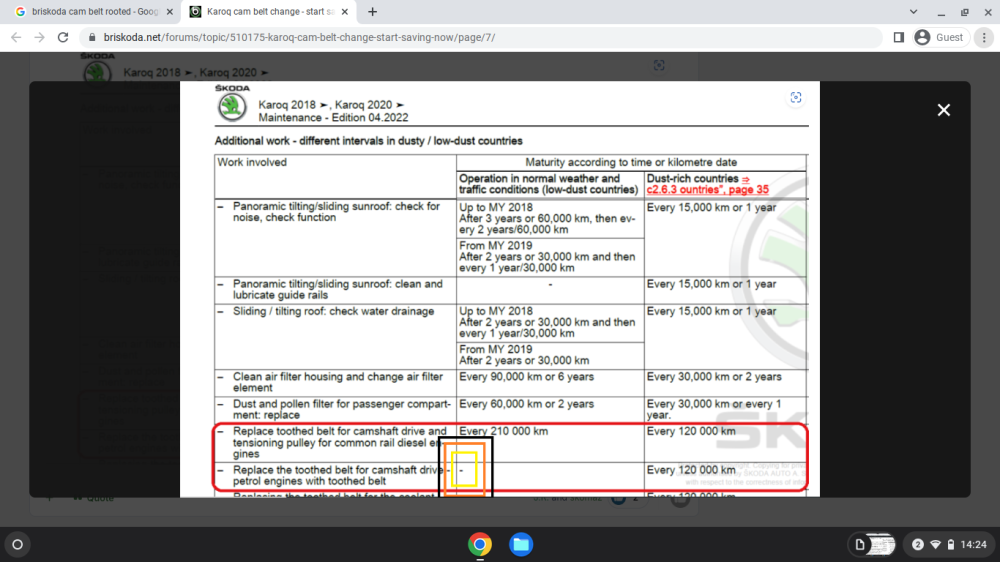Close the briskoda cam belt rooted tab
This screenshot has height=562, width=1000.
[x=170, y=11]
